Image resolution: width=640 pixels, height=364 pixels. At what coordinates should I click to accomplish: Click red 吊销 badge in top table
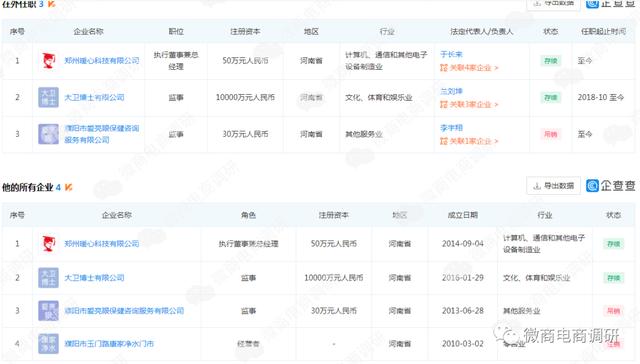[x=551, y=134]
